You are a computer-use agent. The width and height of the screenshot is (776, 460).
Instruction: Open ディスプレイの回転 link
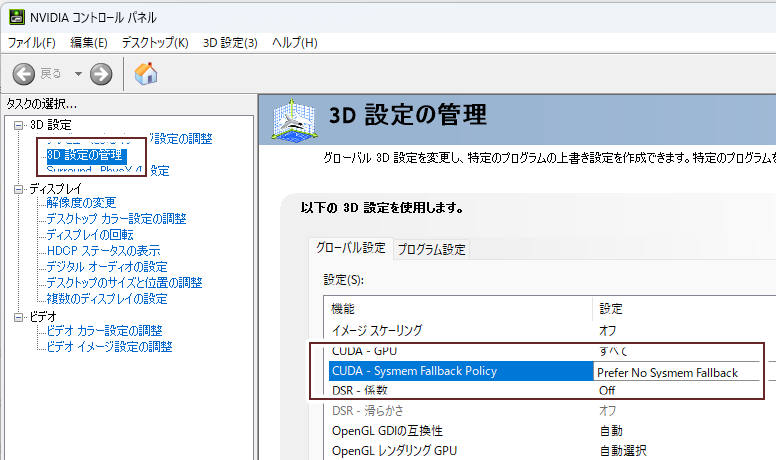[90, 234]
